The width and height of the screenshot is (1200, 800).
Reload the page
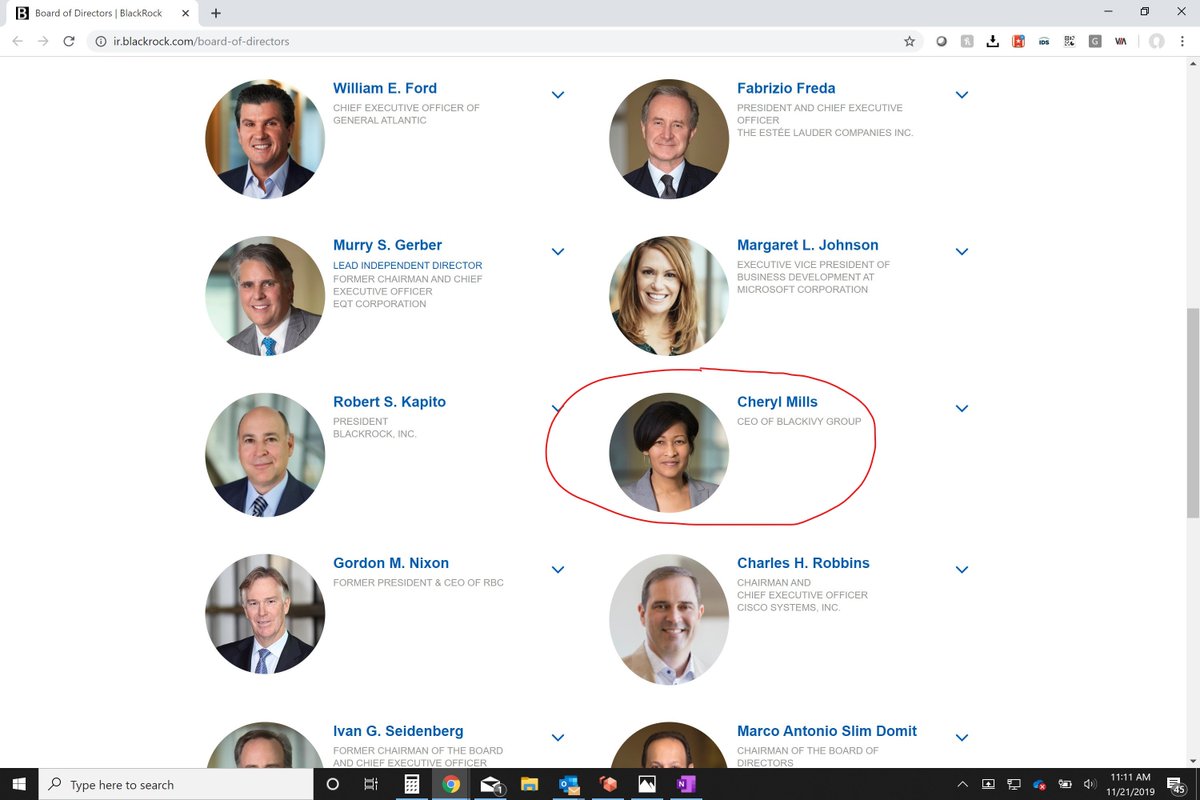[68, 41]
